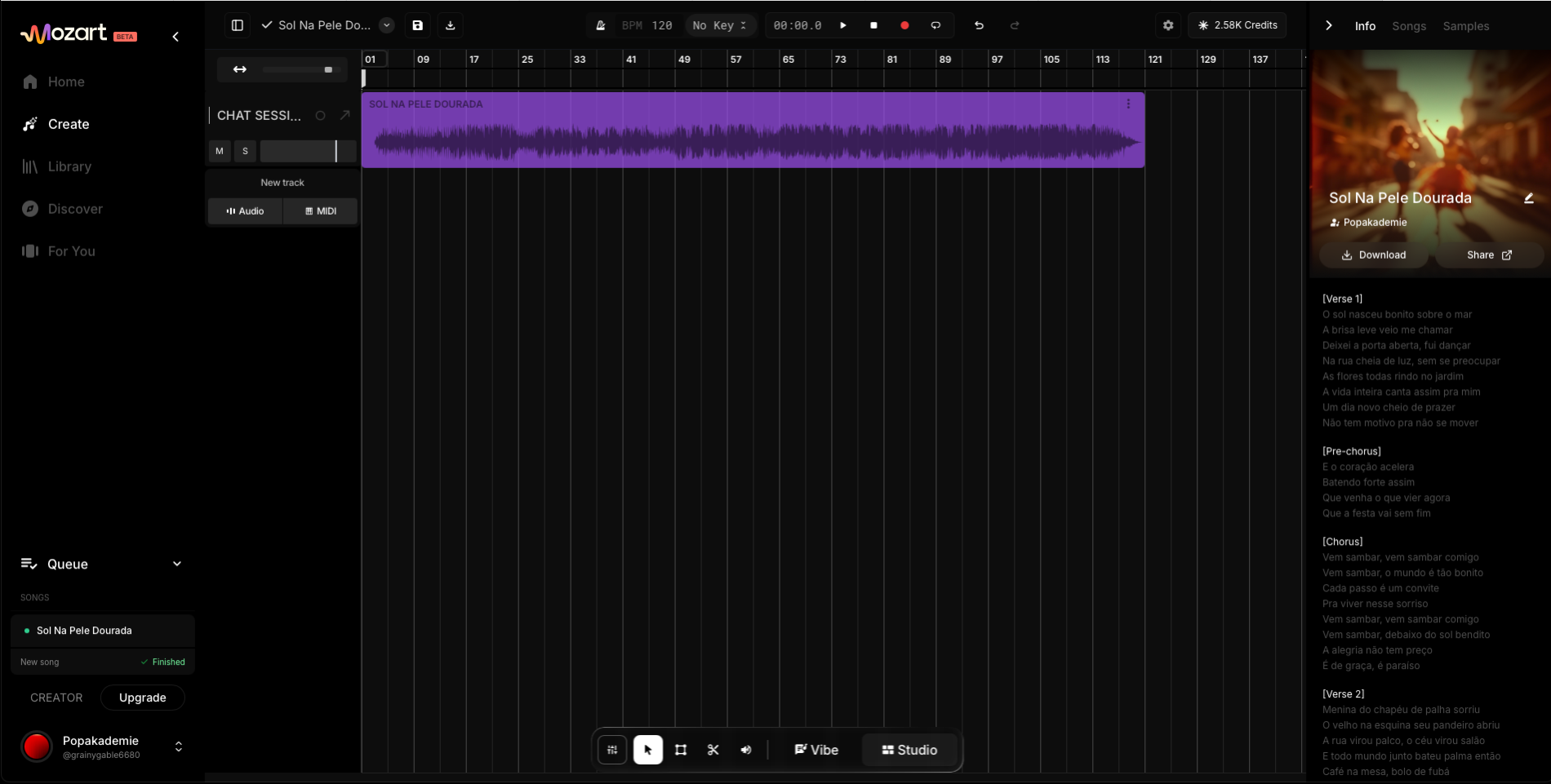This screenshot has width=1551, height=784.
Task: Switch to the Samples tab
Action: pos(1465,26)
